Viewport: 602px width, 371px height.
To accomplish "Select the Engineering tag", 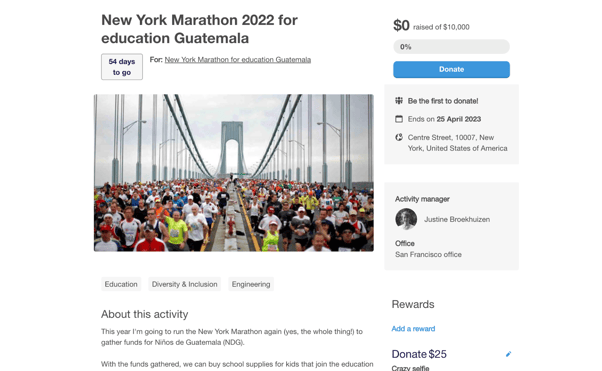I will click(x=251, y=284).
